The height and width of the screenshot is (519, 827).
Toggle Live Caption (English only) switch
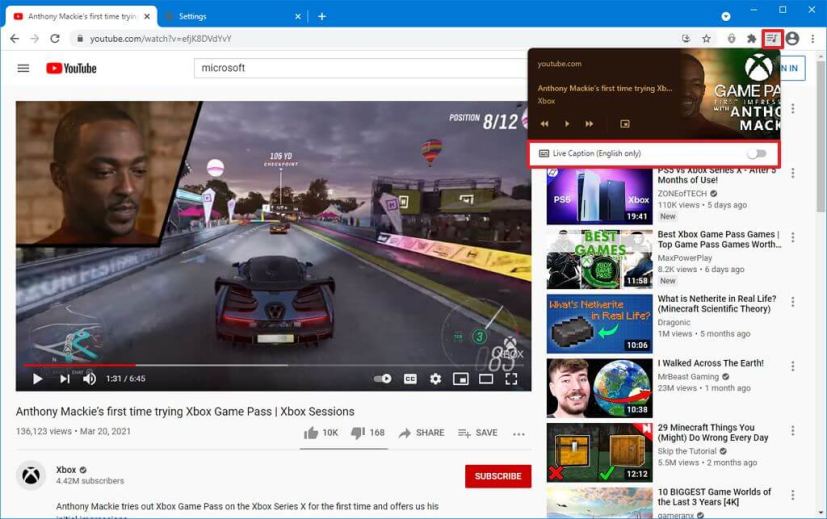coord(756,153)
